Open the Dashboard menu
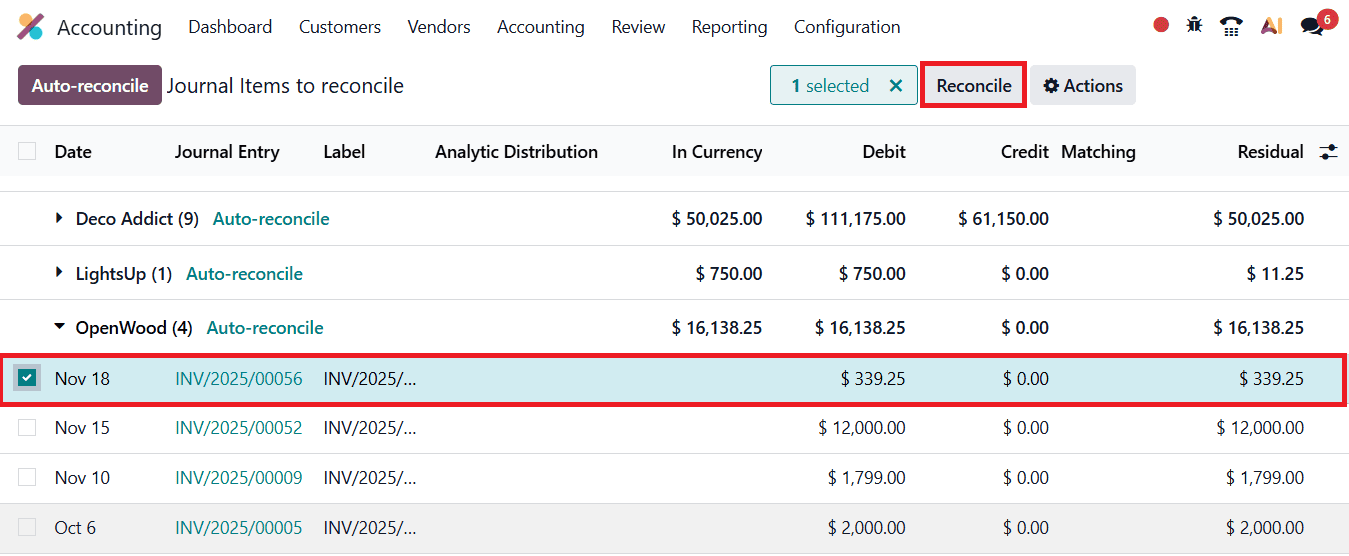 click(x=230, y=27)
